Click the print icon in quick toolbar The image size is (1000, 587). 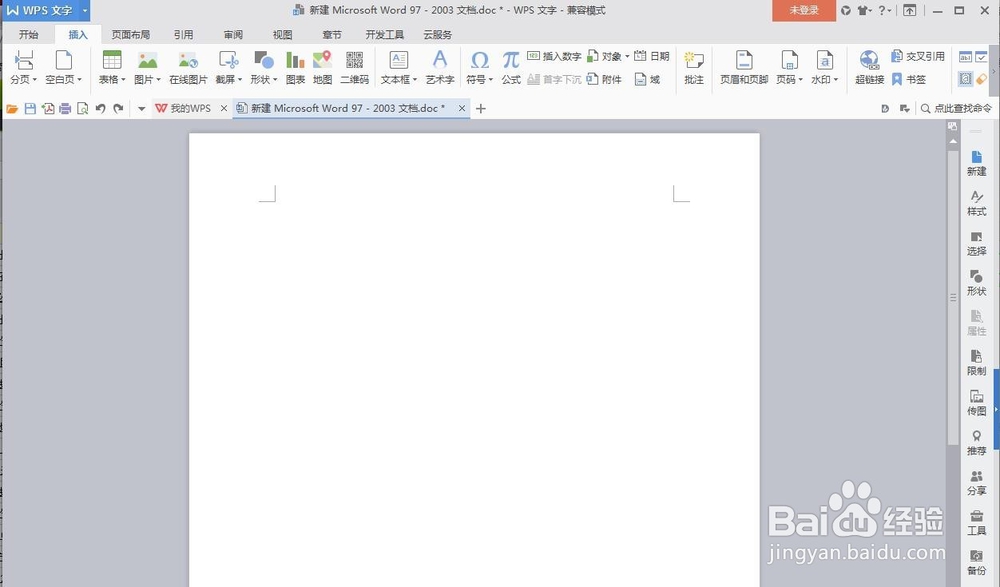click(x=65, y=108)
